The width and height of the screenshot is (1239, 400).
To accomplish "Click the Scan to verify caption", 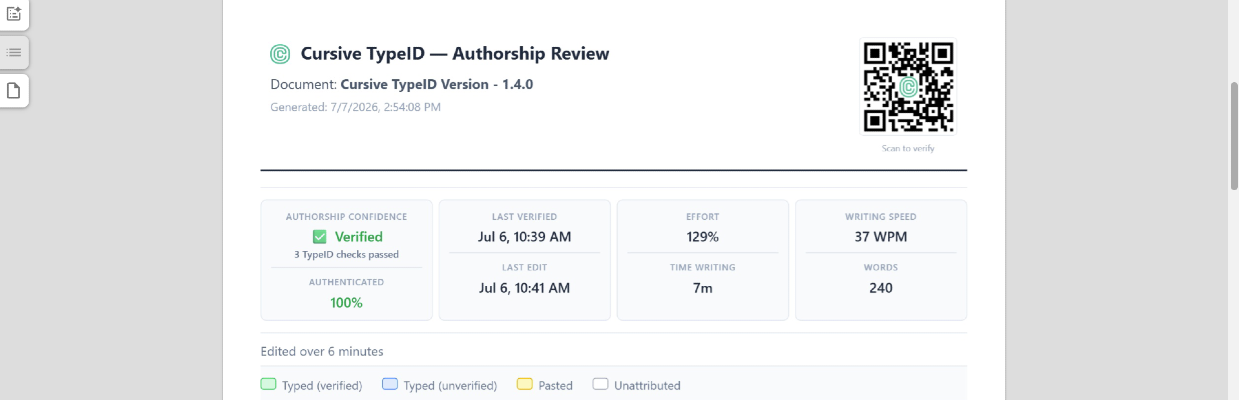I will (x=908, y=148).
